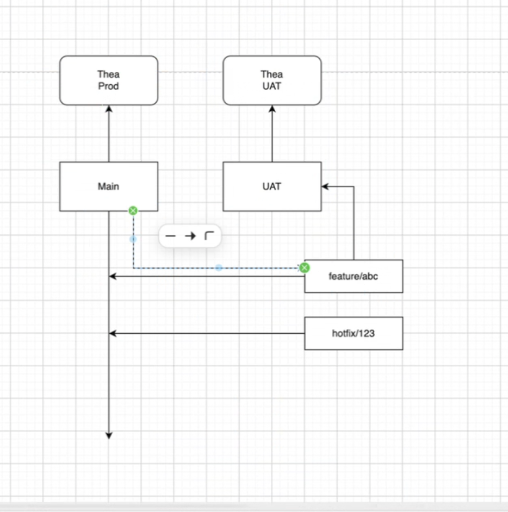
Task: Click arrow from hotfix/123 to main line
Action: pyautogui.click(x=207, y=333)
